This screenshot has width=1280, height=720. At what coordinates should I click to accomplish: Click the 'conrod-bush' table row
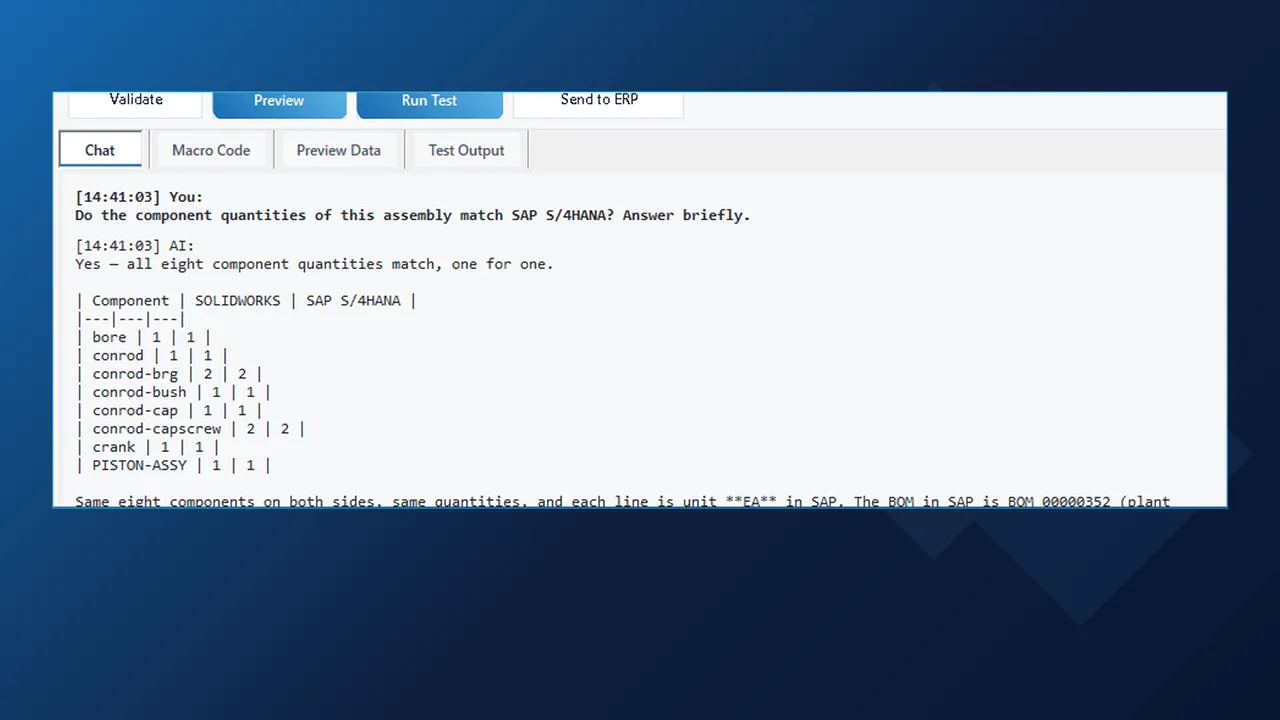click(173, 392)
